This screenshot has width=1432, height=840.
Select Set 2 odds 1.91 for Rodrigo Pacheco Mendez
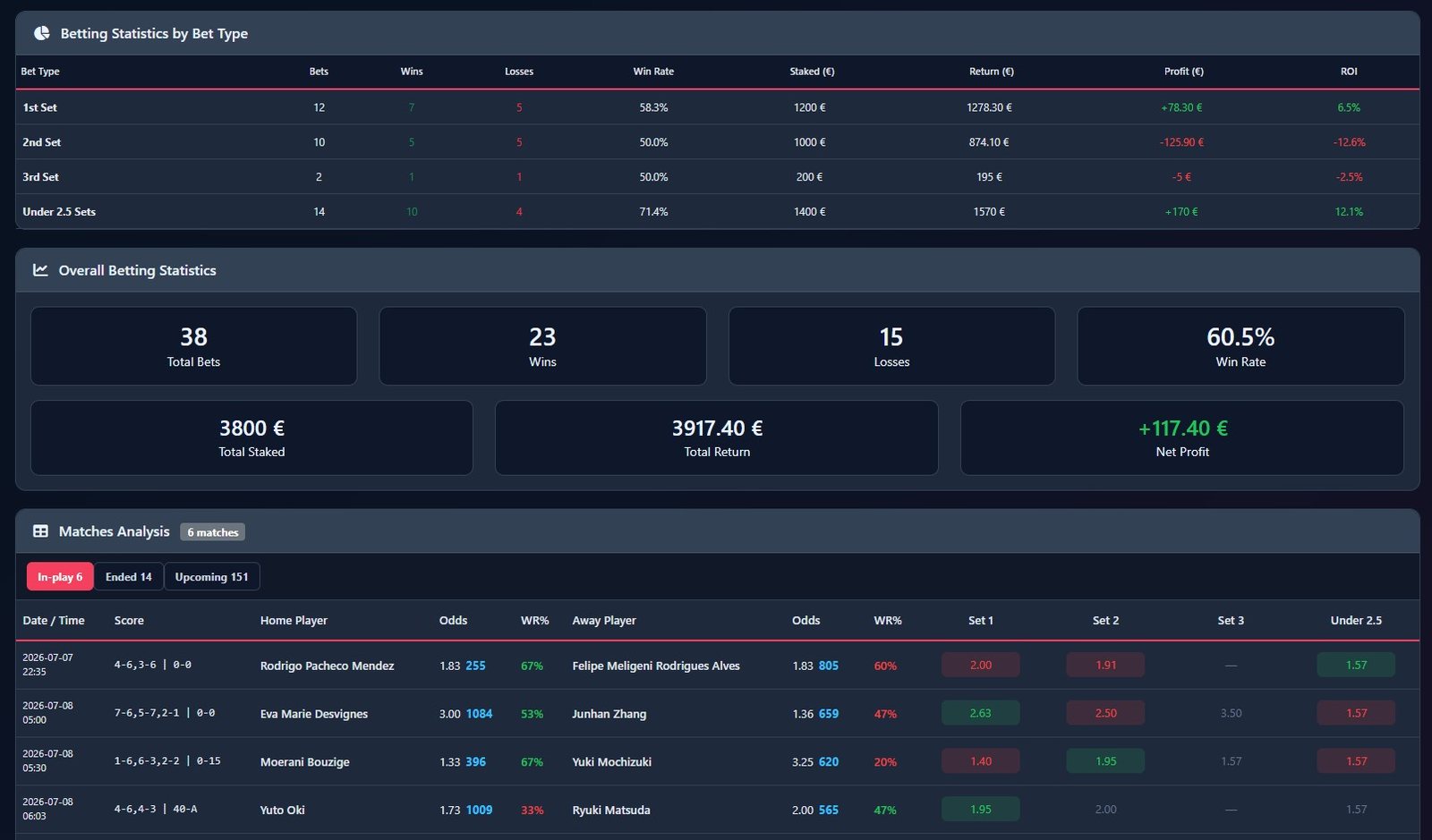[x=1105, y=665]
